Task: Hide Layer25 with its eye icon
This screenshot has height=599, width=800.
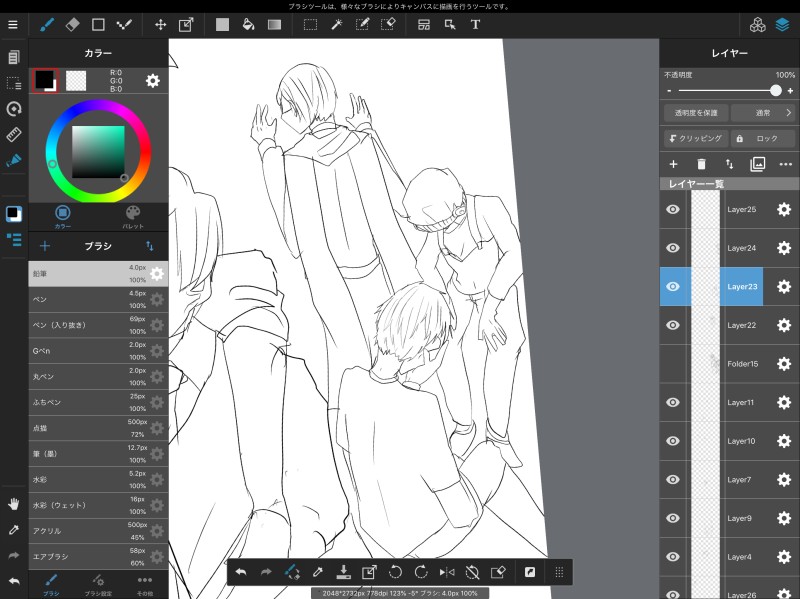Action: [673, 209]
